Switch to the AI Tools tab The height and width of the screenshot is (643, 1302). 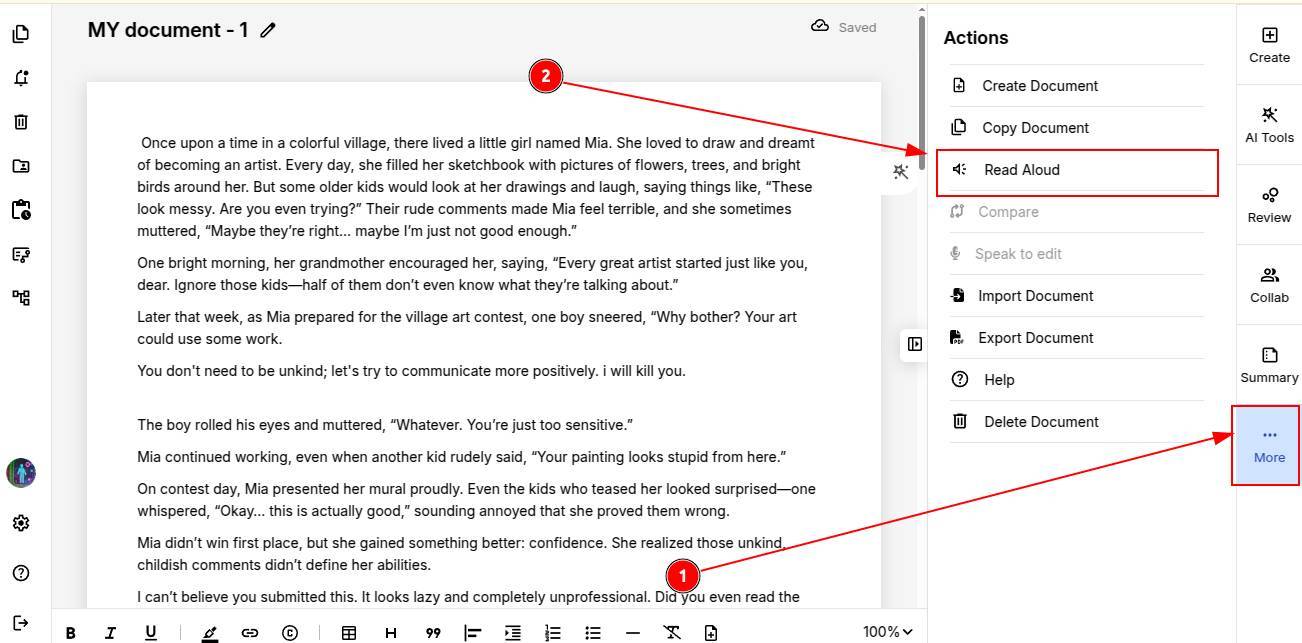point(1269,125)
